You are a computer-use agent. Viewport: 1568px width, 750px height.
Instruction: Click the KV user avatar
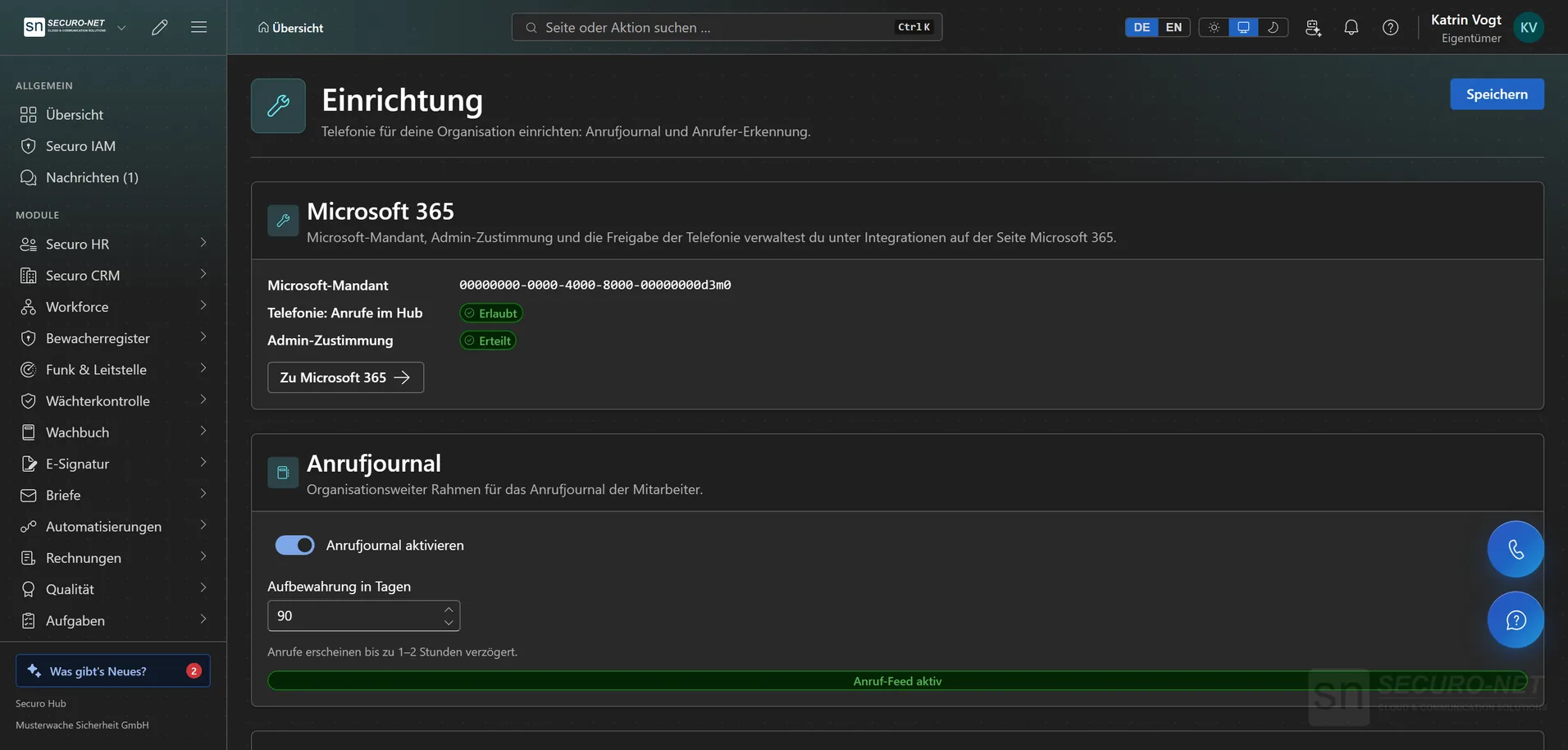pyautogui.click(x=1529, y=27)
